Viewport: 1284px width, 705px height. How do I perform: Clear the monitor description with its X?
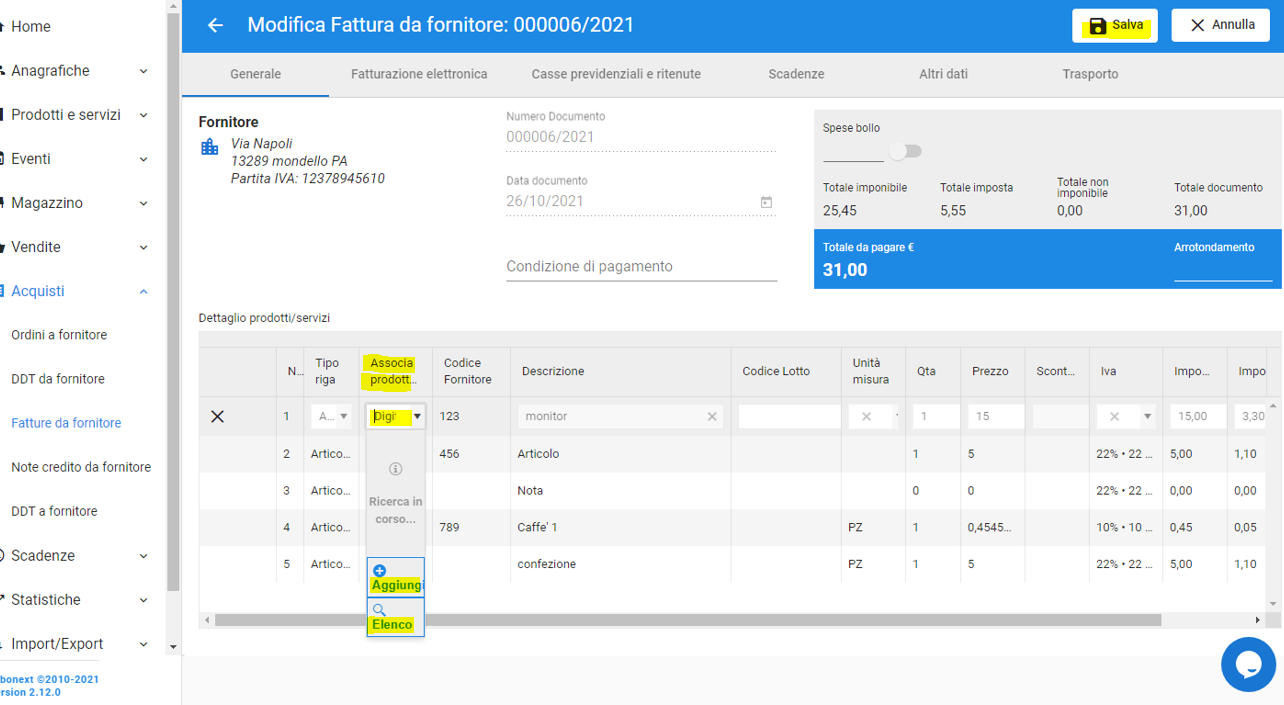pos(712,416)
